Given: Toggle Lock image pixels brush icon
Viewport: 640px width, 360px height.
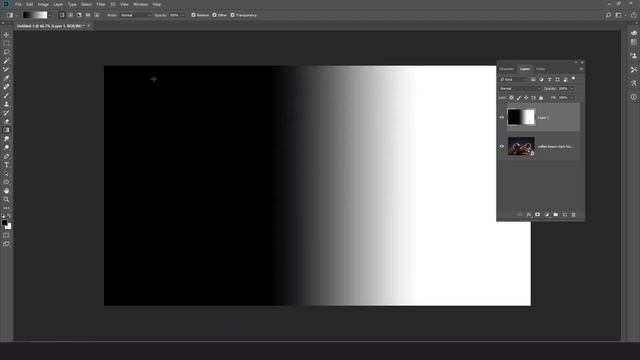Looking at the screenshot, I should click(x=519, y=98).
